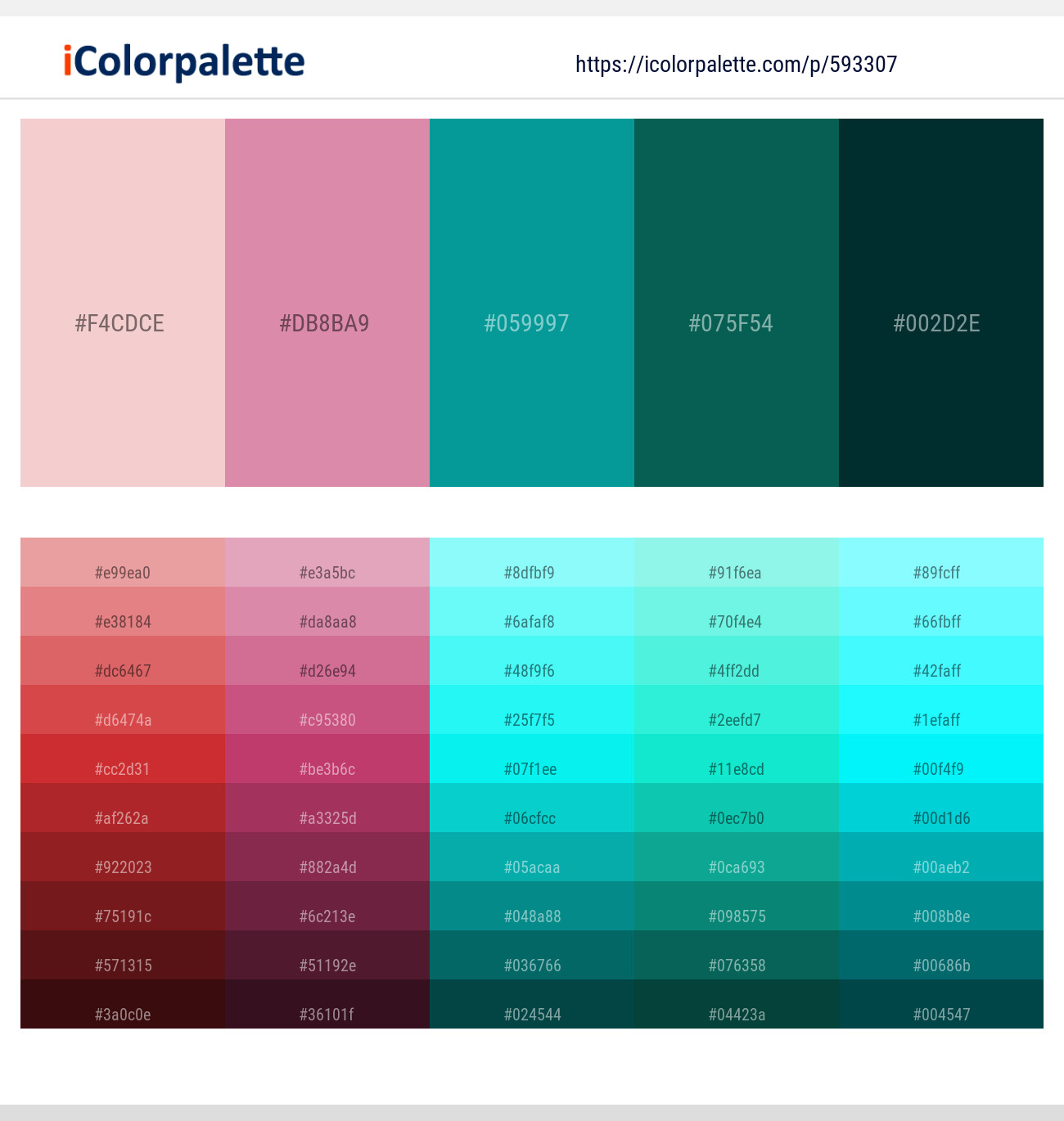Choose the #075F54 dark green swatch

(x=737, y=303)
